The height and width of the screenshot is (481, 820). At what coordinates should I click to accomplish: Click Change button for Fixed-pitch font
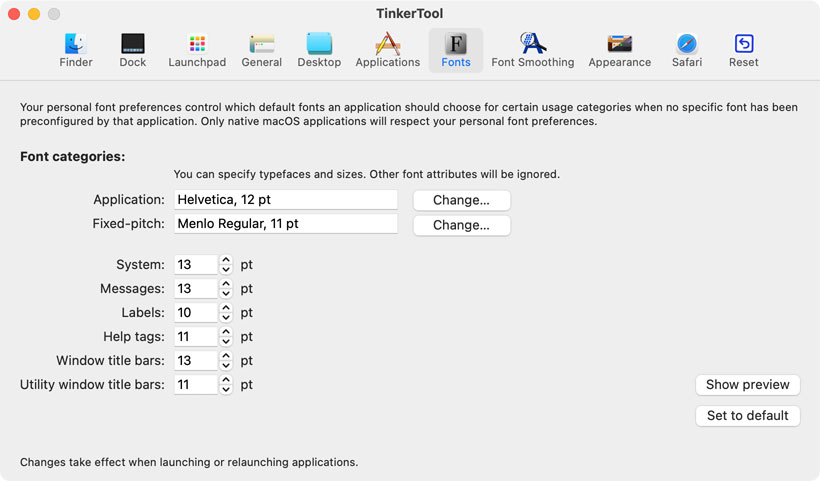coord(461,225)
